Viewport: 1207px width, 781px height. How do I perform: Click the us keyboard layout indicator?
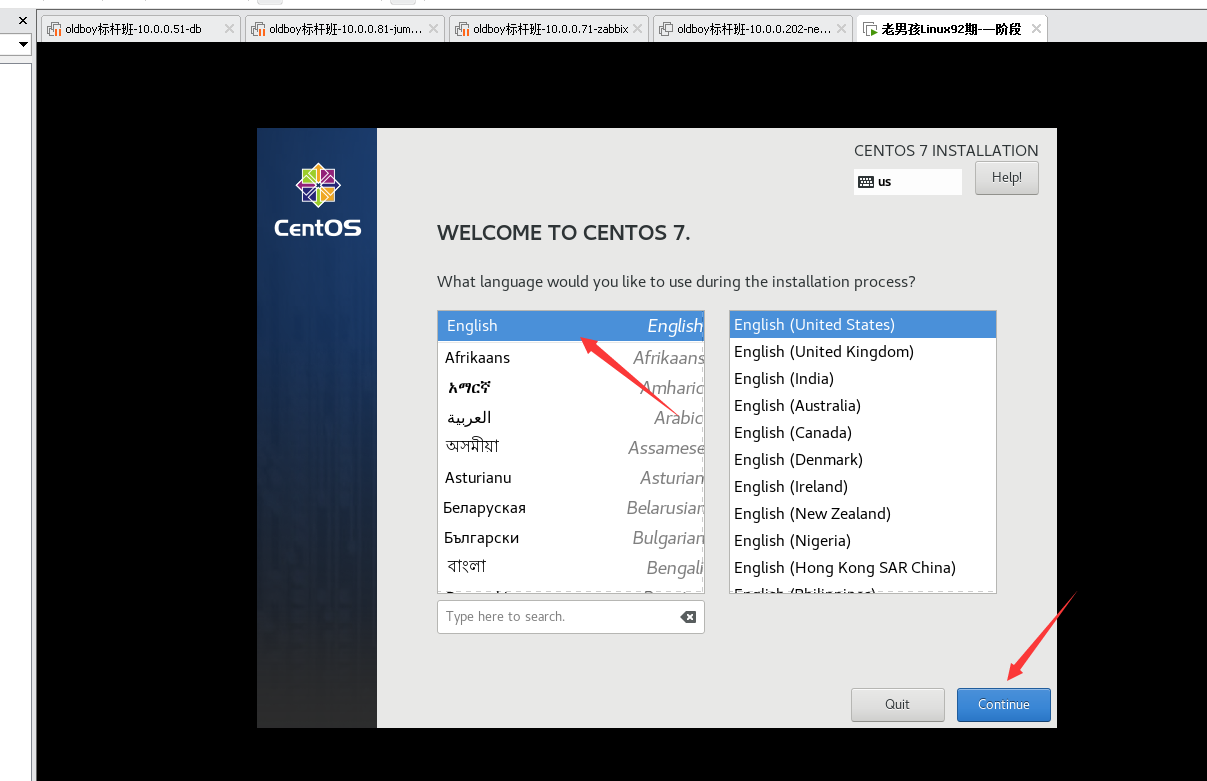click(x=908, y=182)
